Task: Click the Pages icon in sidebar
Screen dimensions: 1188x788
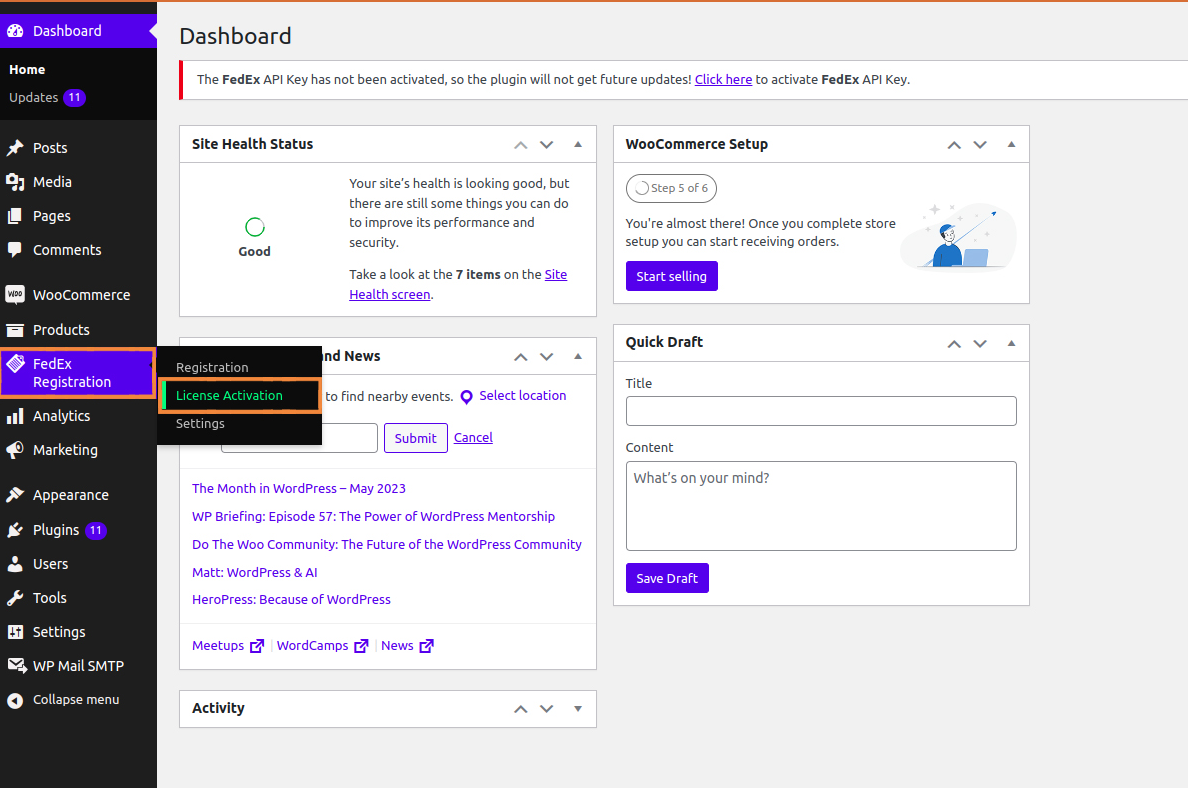Action: [x=15, y=216]
